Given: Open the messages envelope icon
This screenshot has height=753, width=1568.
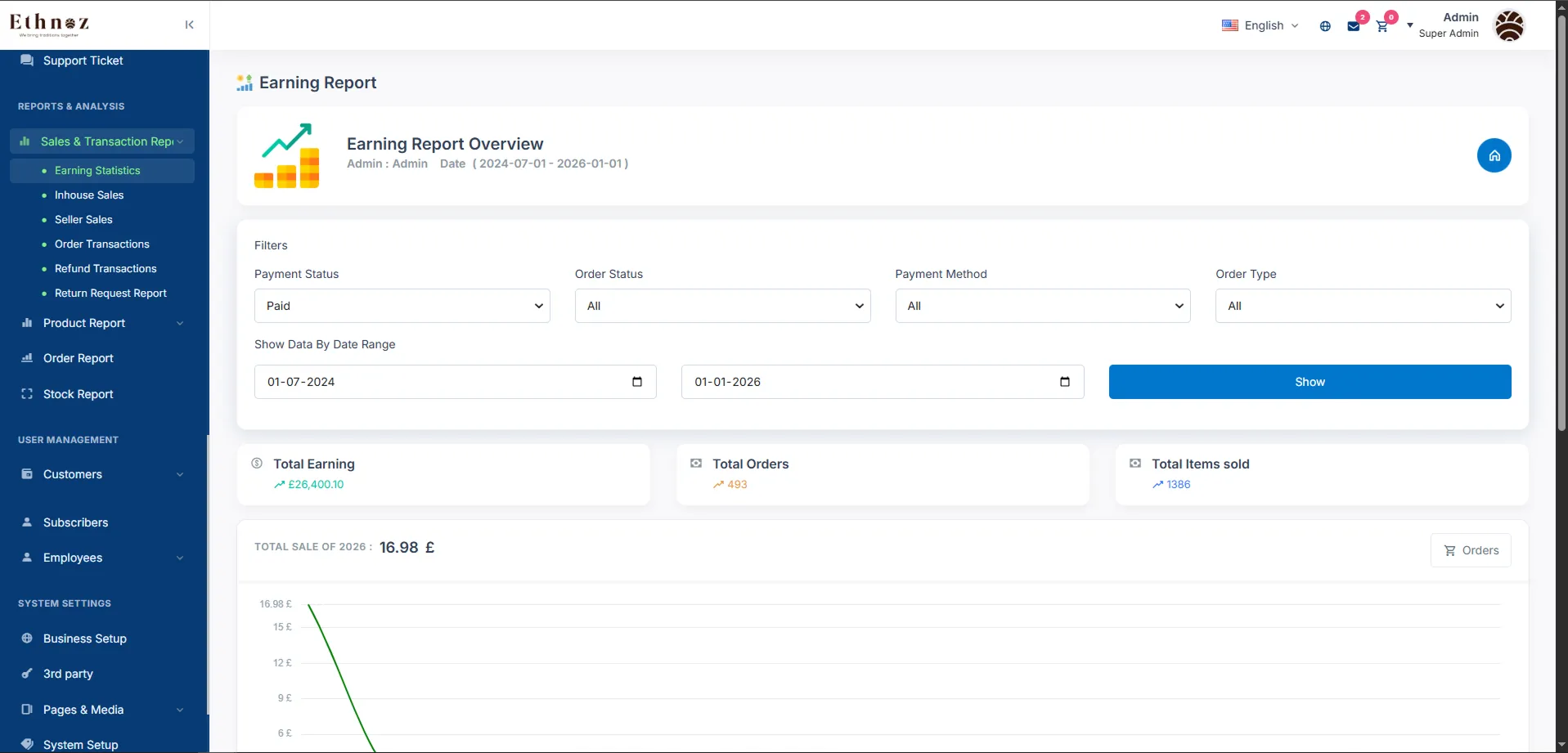Looking at the screenshot, I should click(x=1354, y=26).
